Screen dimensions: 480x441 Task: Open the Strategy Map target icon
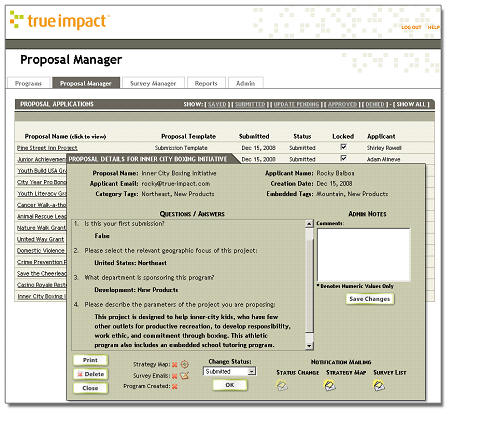(x=185, y=364)
